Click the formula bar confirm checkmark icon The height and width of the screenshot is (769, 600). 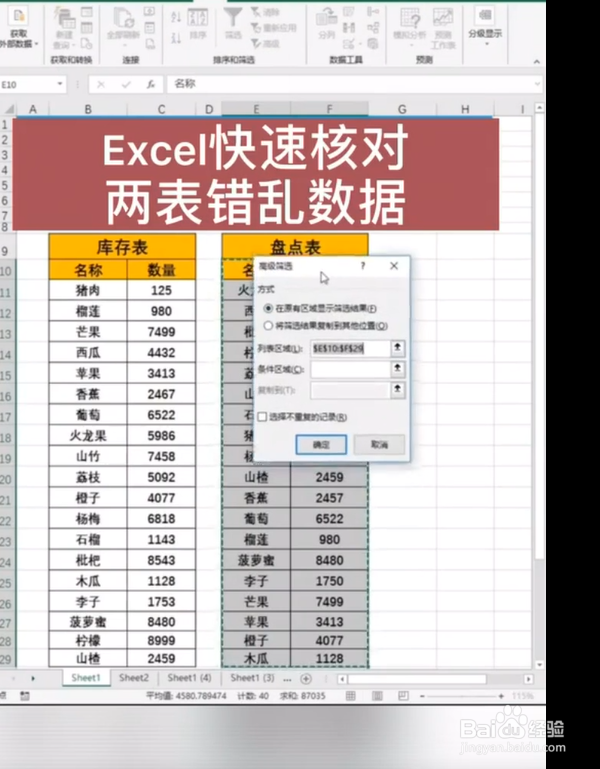[x=126, y=84]
